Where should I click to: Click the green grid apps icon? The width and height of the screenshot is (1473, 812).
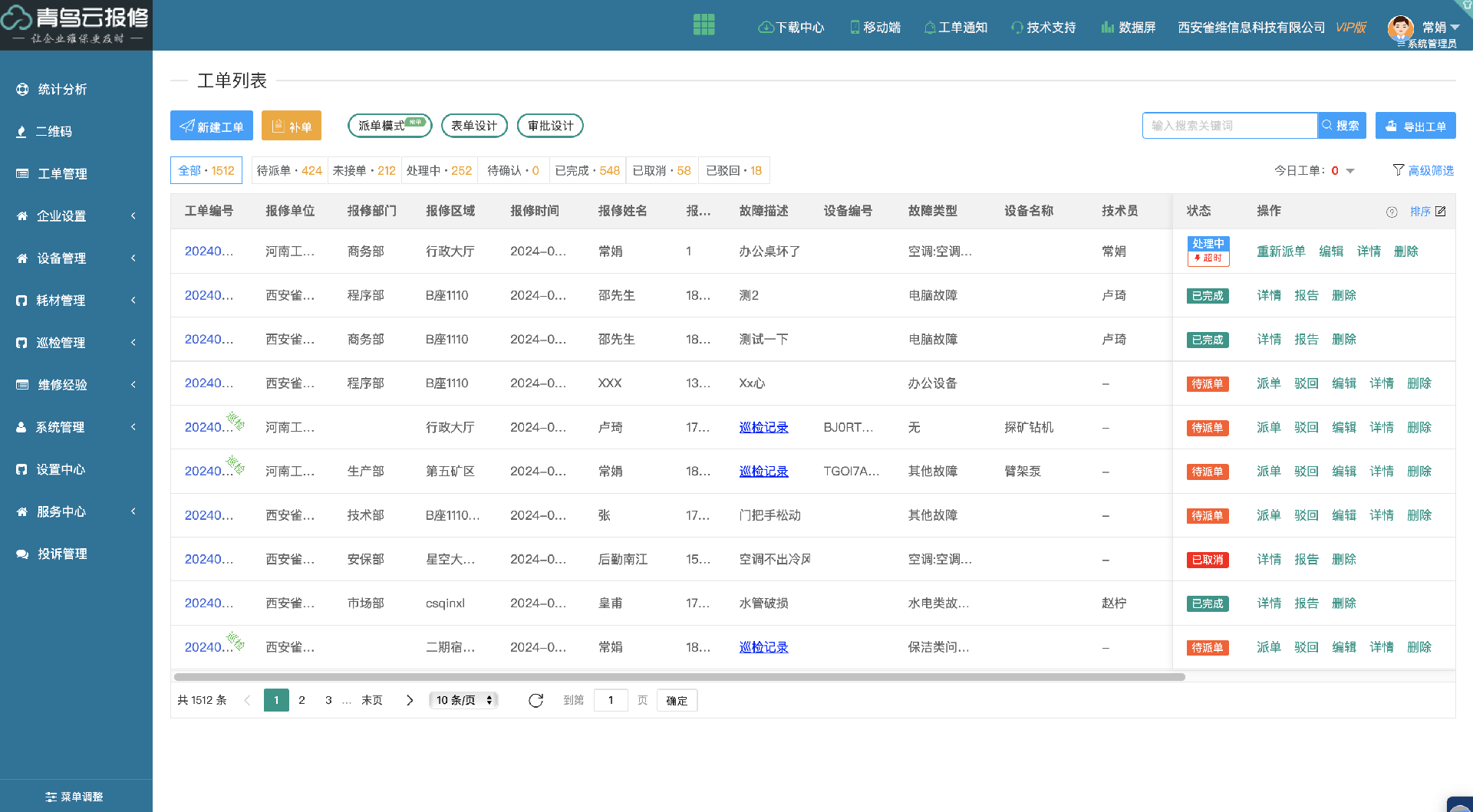(704, 25)
